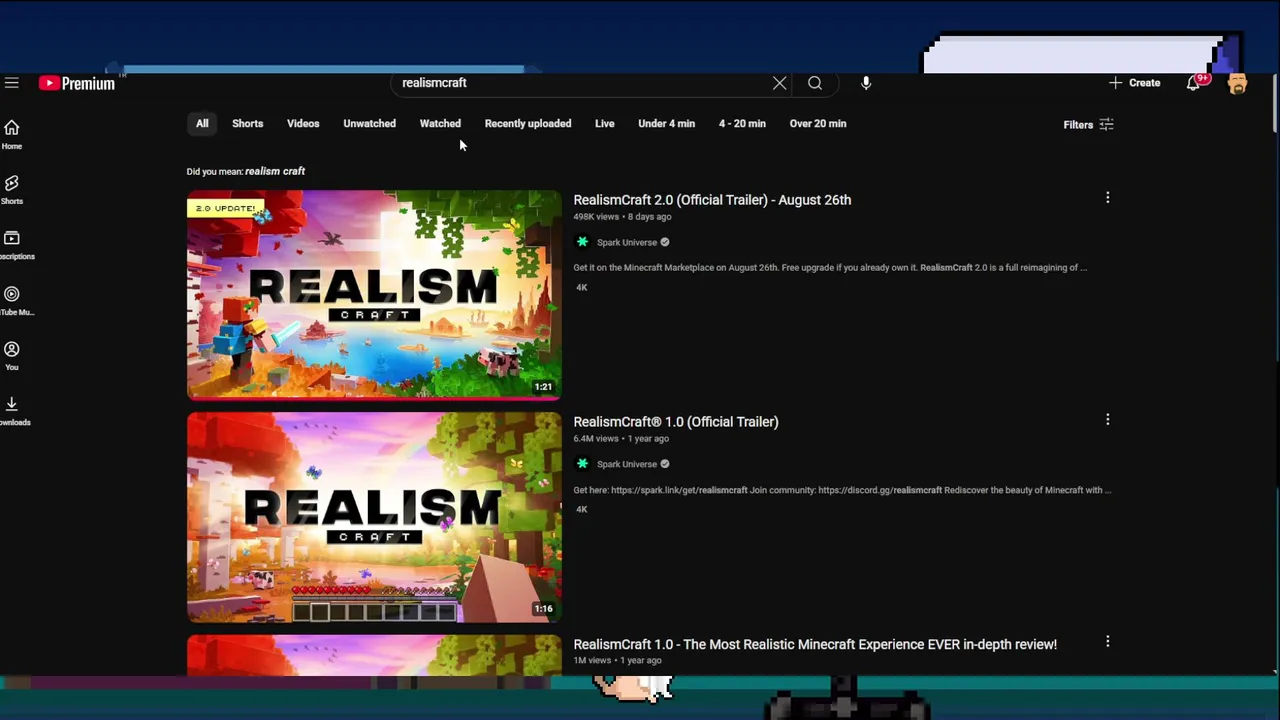The height and width of the screenshot is (720, 1280).
Task: Open options menu for in-depth review video
Action: coord(1107,642)
